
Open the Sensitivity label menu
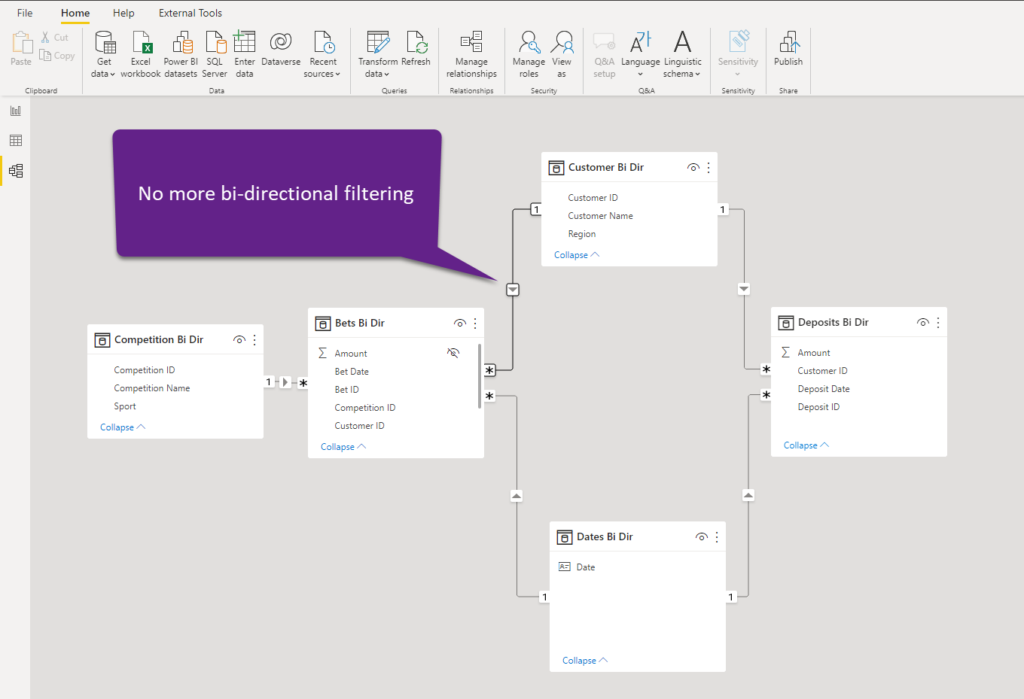click(738, 55)
